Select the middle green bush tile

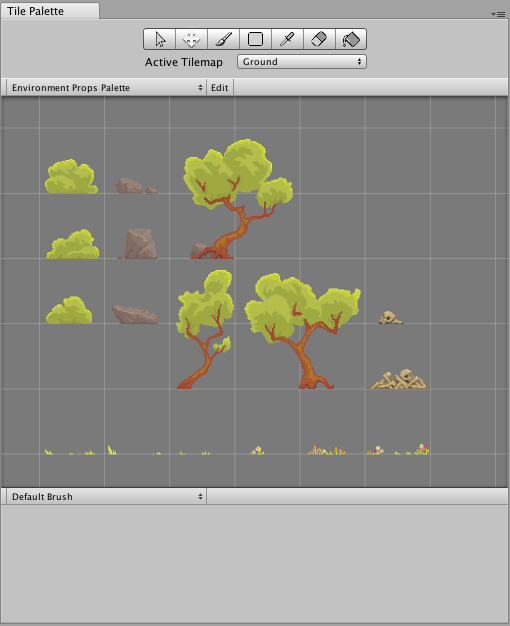click(x=73, y=244)
